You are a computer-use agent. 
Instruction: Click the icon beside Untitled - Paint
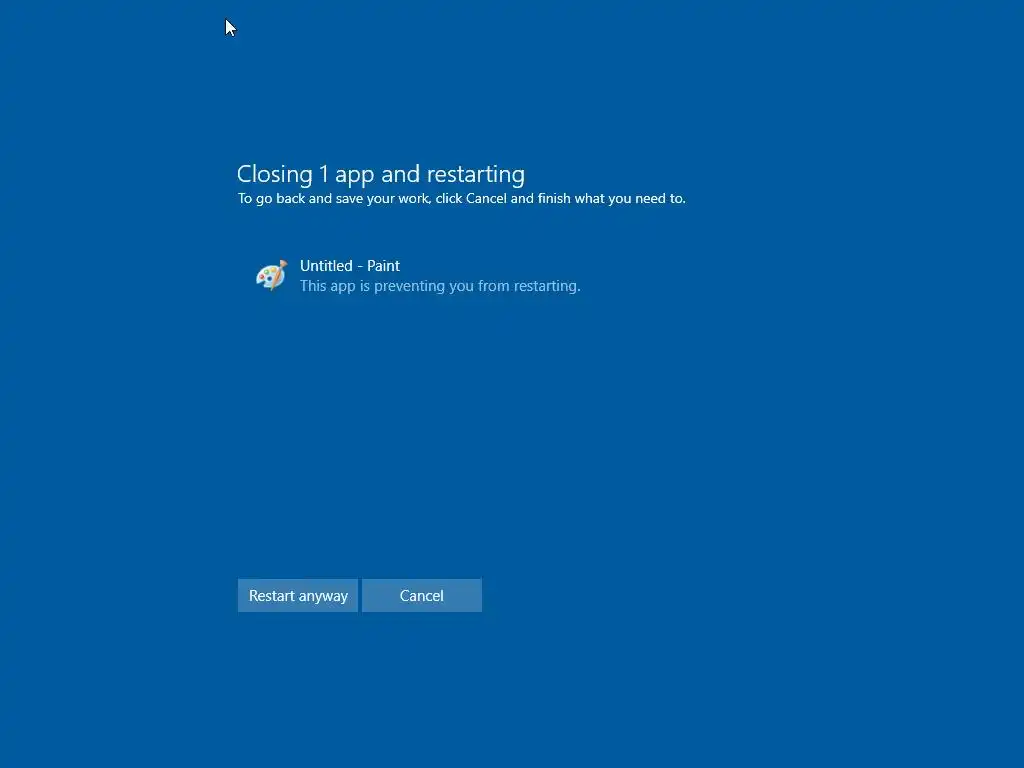point(272,275)
